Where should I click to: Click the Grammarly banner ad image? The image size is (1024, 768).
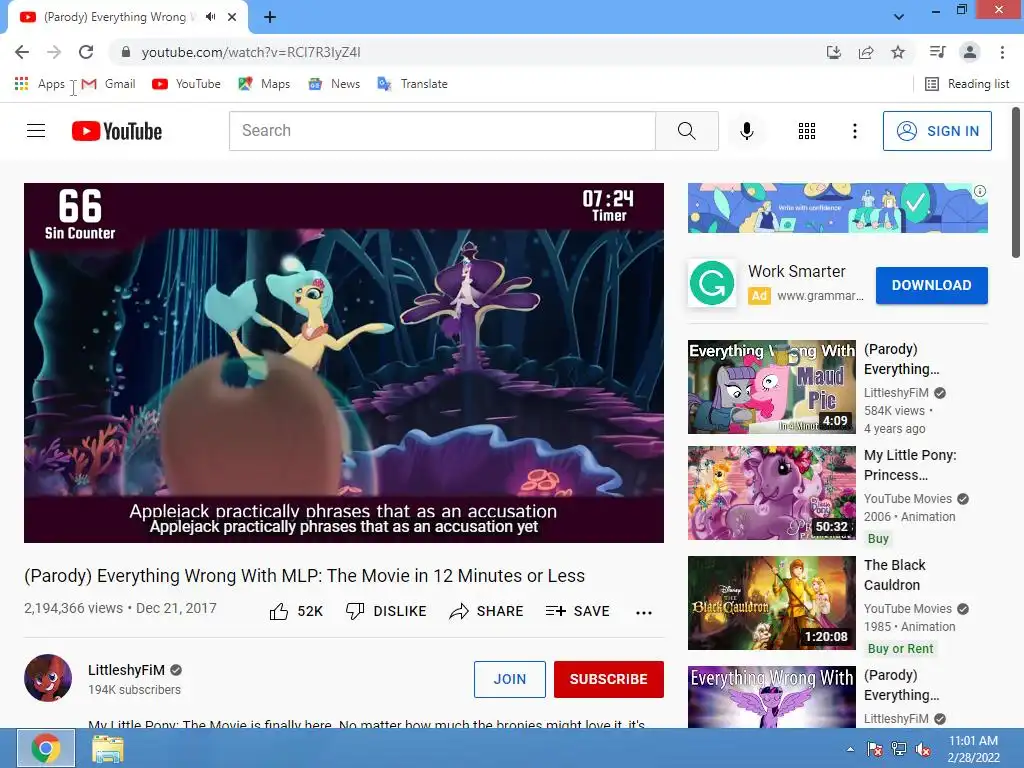[837, 208]
